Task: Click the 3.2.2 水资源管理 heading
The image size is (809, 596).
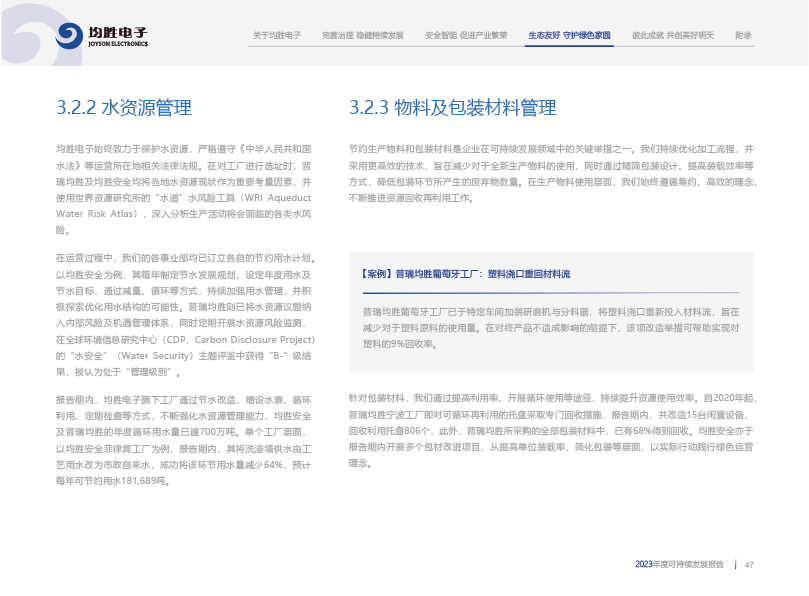Action: 123,108
